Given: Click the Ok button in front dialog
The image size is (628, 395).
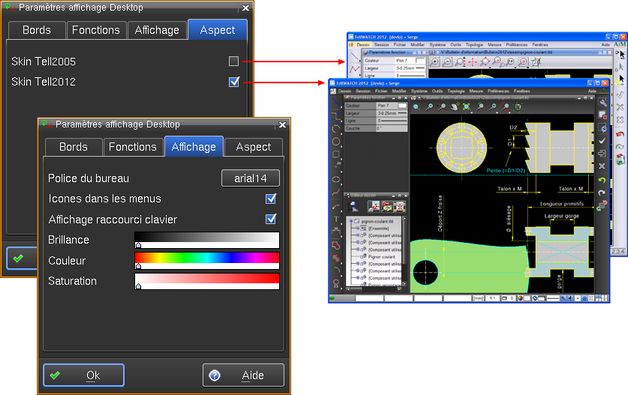Looking at the screenshot, I should coord(84,375).
